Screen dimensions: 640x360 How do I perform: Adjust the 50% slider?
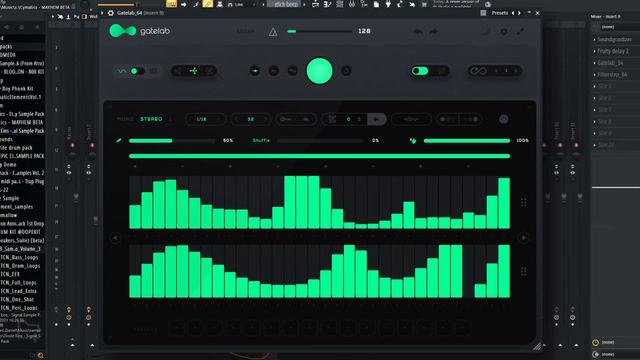click(172, 140)
